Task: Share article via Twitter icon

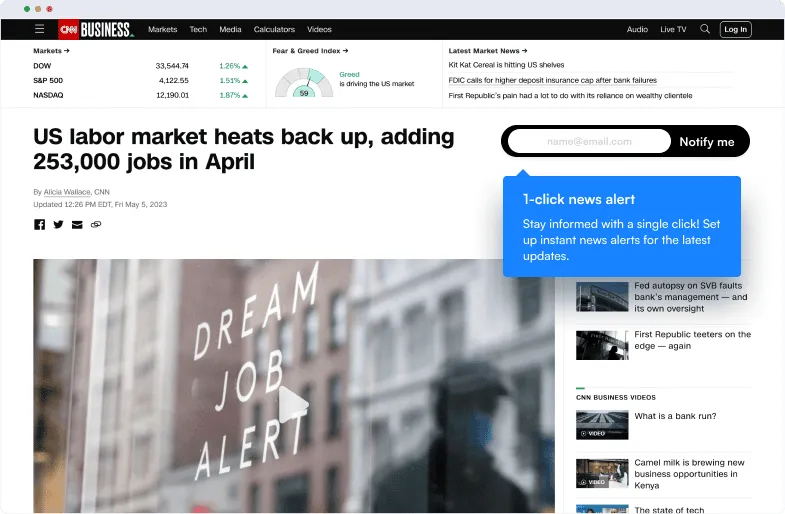Action: click(x=59, y=224)
